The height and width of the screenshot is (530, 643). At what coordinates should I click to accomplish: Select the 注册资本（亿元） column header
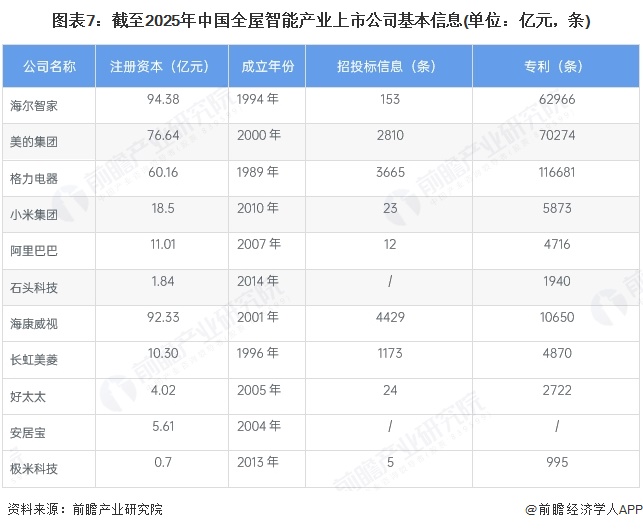tap(162, 66)
